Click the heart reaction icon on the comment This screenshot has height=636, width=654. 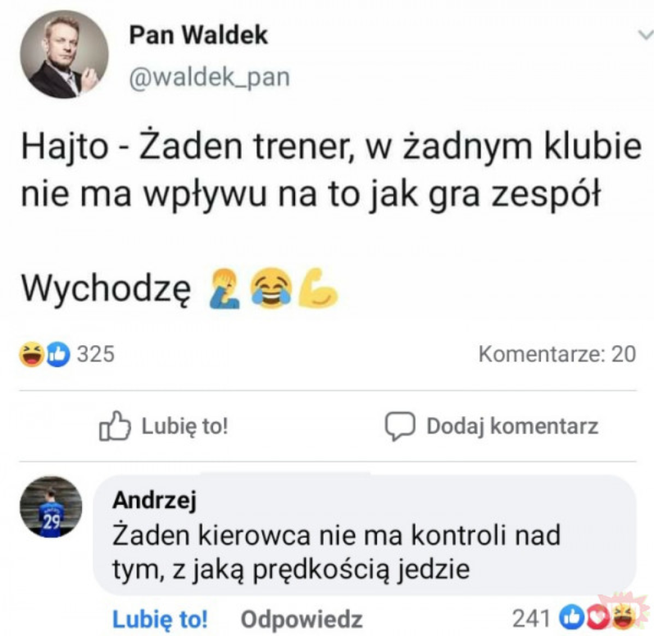596,618
